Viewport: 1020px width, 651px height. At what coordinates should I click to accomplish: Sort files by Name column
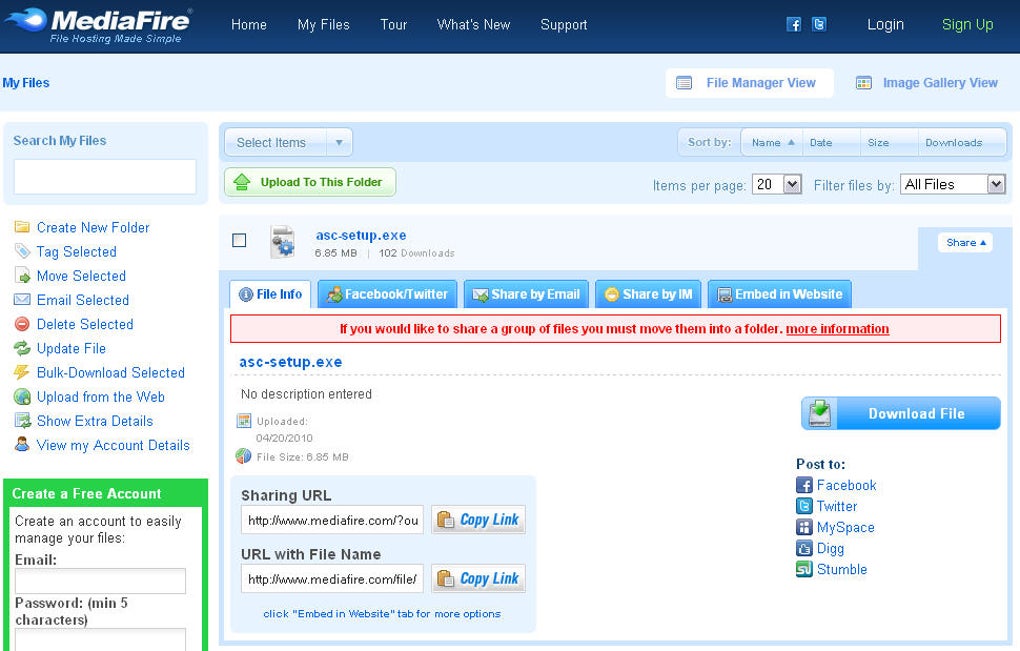pos(772,142)
